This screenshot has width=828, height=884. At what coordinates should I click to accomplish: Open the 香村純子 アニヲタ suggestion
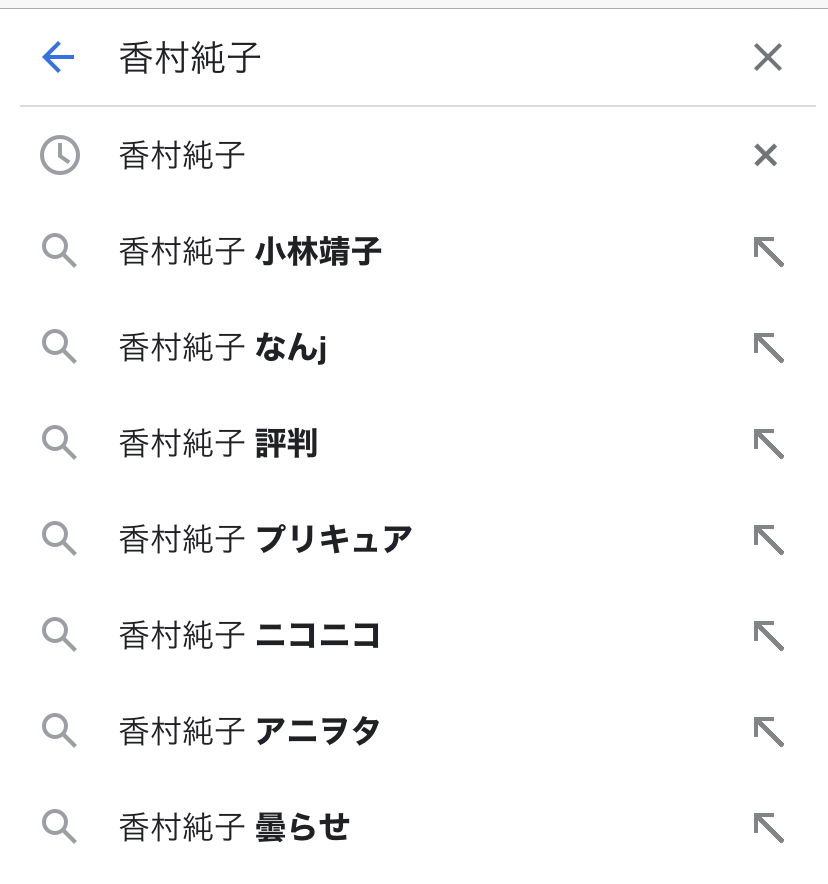[250, 731]
